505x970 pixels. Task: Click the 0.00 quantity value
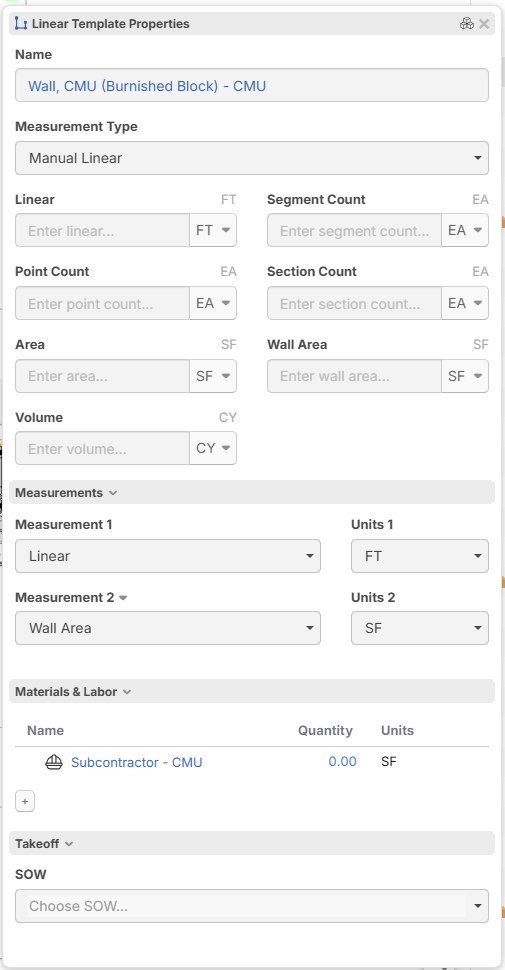coord(342,762)
